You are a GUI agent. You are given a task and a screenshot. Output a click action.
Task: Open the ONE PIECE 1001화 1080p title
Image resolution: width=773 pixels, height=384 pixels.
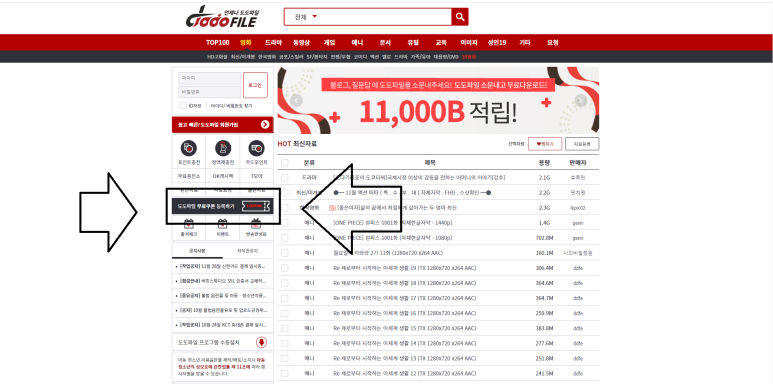393,238
